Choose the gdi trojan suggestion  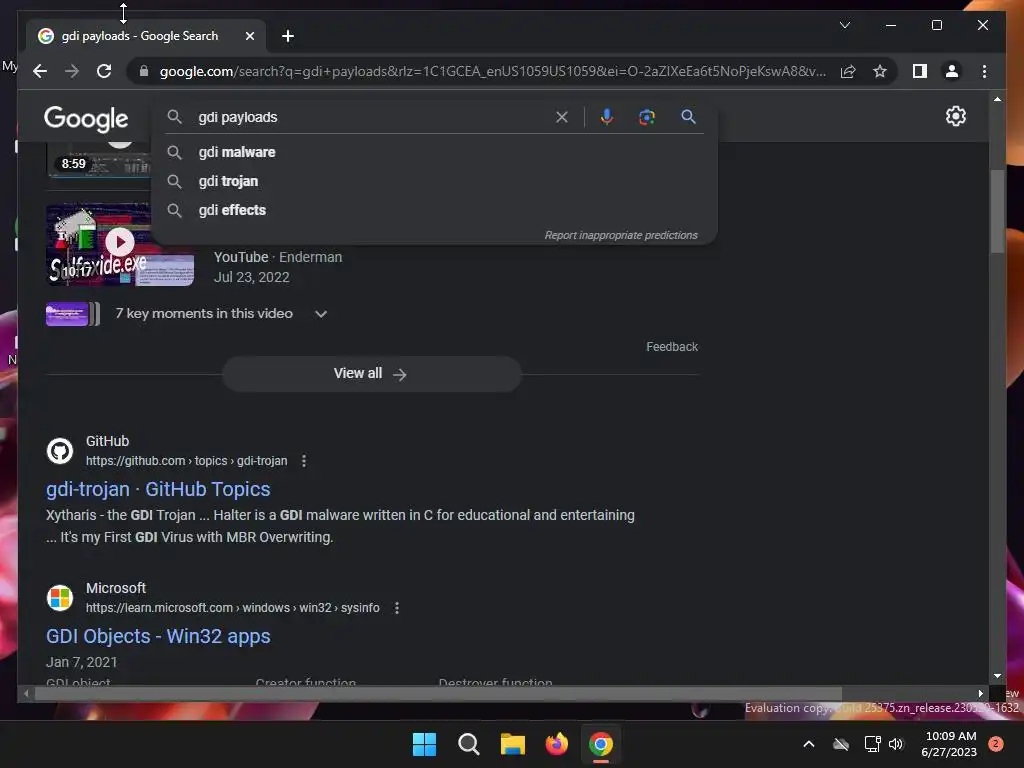click(x=434, y=181)
